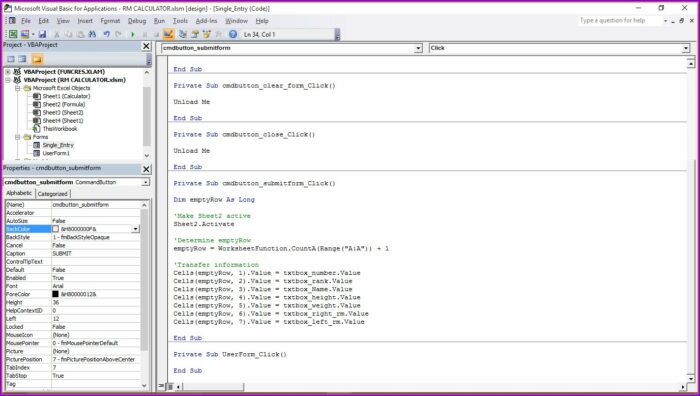Click the 'Sheet2.Activate' code line

tap(204, 224)
